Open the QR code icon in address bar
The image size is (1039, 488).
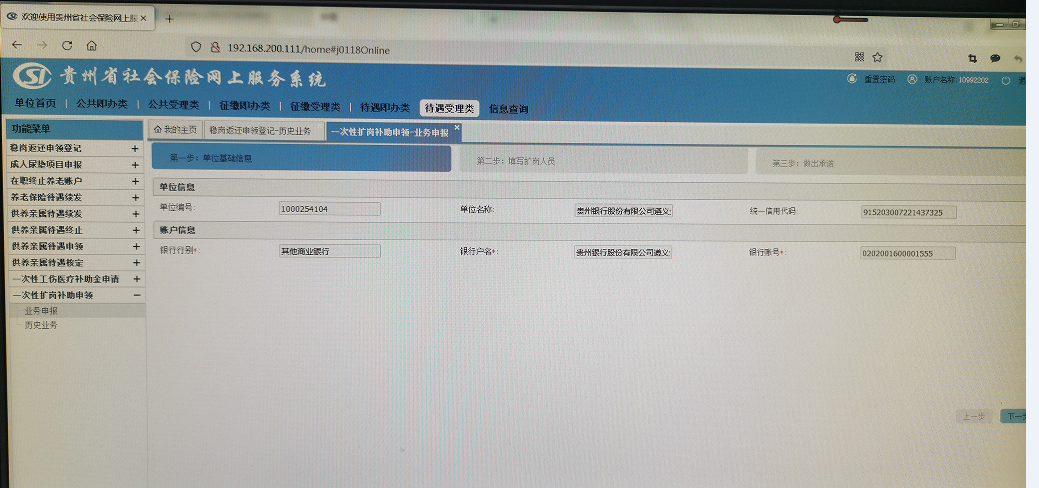pos(859,57)
